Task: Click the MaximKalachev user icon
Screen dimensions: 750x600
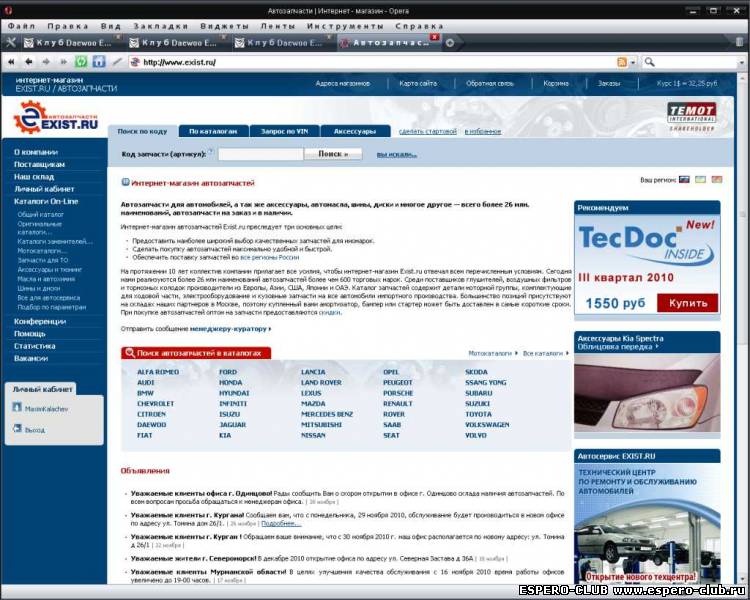Action: (17, 407)
